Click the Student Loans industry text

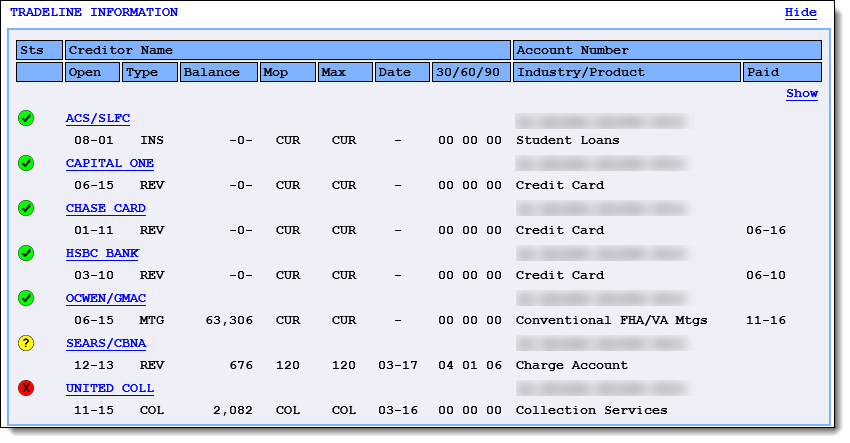pyautogui.click(x=568, y=140)
